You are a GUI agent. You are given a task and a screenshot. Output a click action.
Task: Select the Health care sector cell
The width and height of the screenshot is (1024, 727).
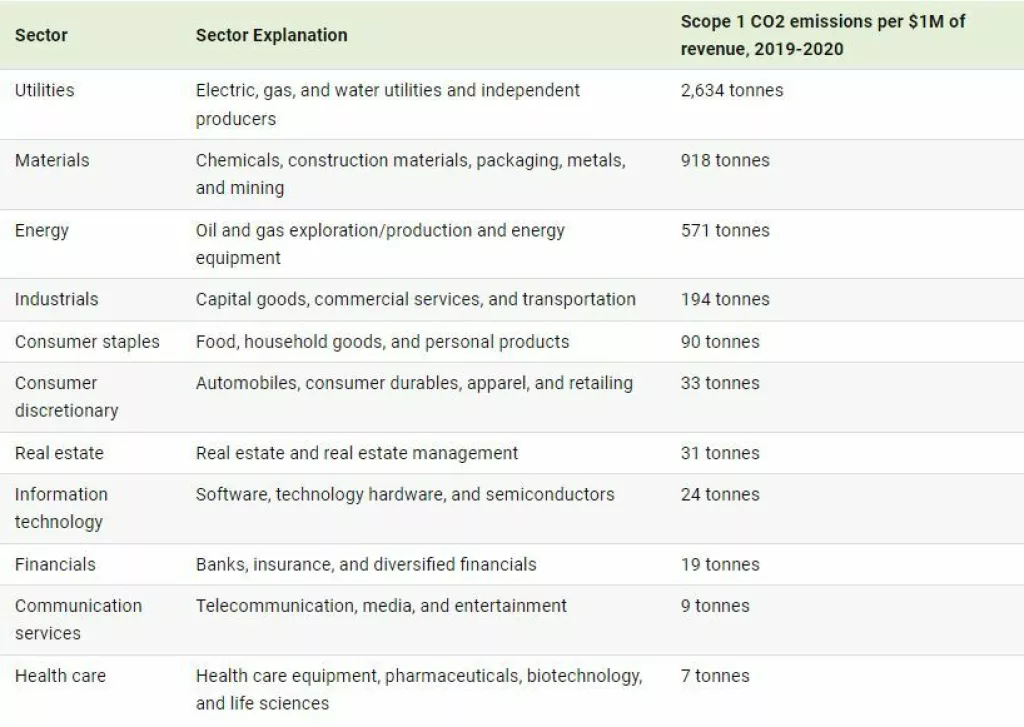pos(60,676)
